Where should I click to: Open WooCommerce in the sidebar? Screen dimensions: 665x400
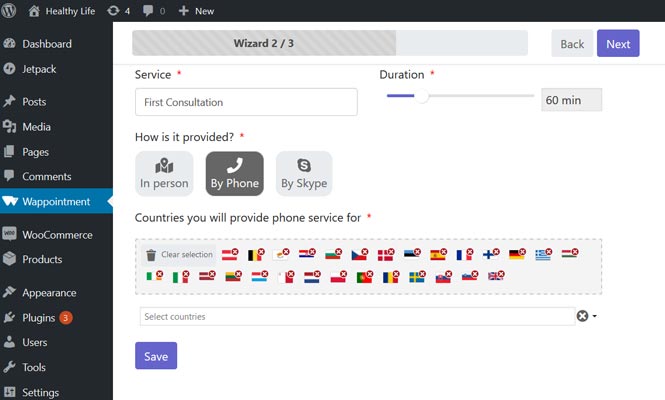pos(57,235)
